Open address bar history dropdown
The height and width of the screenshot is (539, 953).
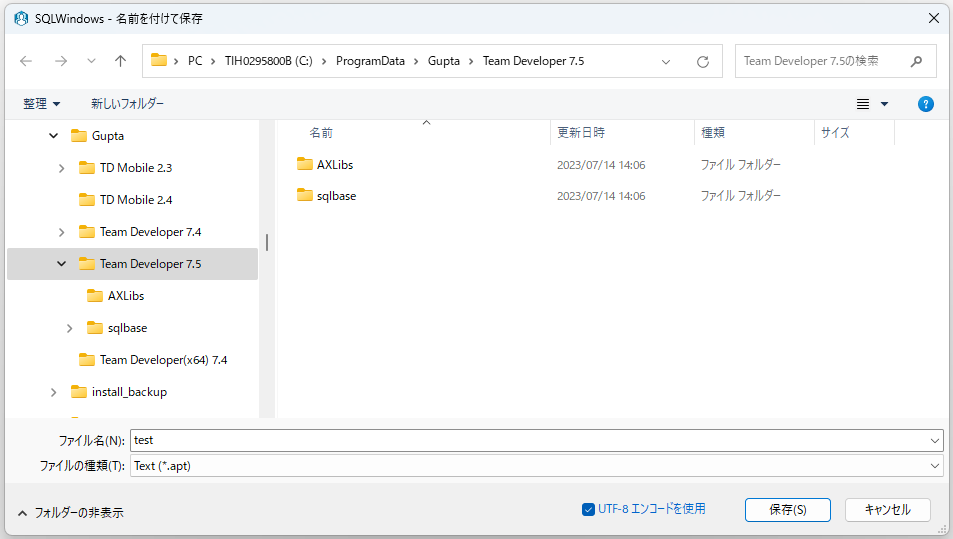[x=666, y=61]
